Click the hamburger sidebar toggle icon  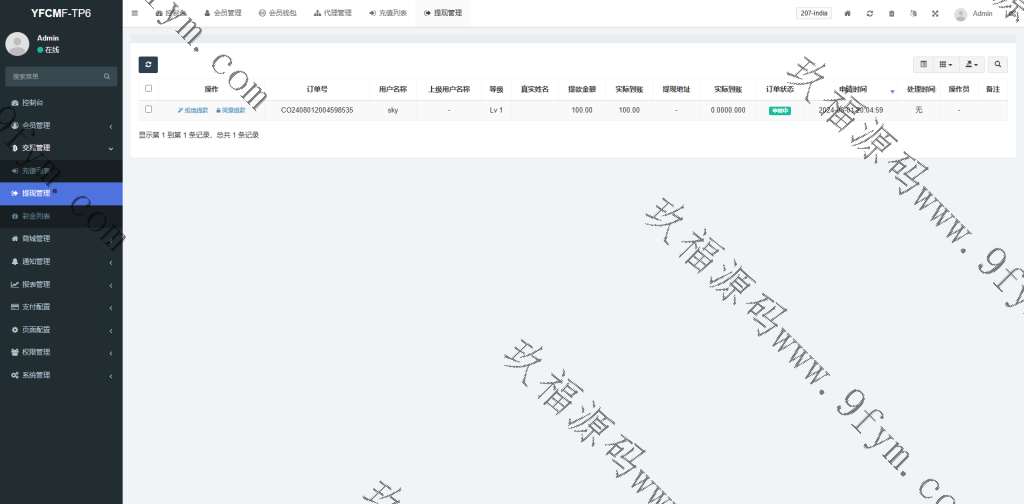[135, 13]
